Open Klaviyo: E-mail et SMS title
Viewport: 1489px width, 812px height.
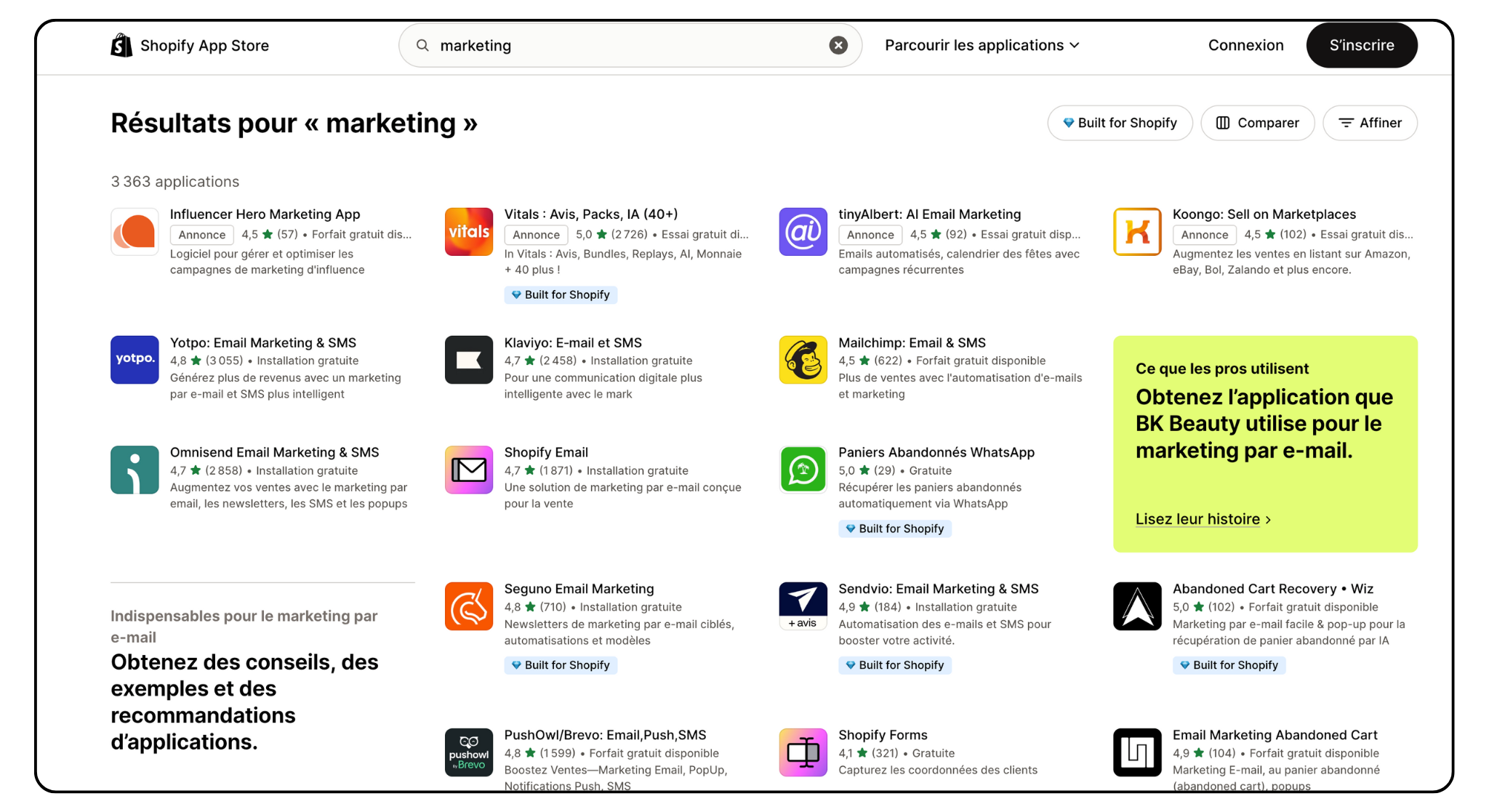click(573, 342)
